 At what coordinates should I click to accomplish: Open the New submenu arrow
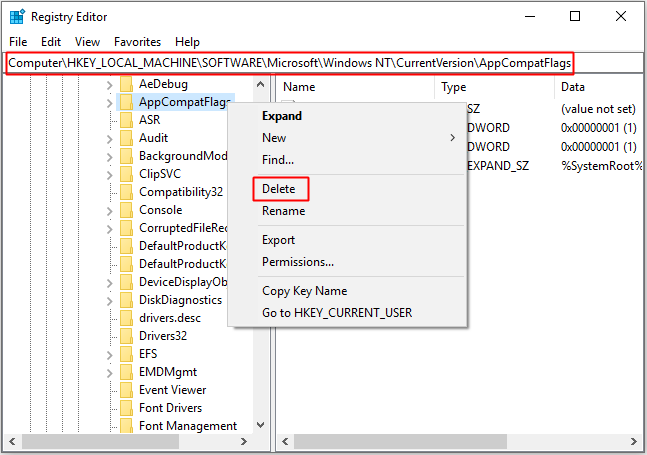[452, 138]
